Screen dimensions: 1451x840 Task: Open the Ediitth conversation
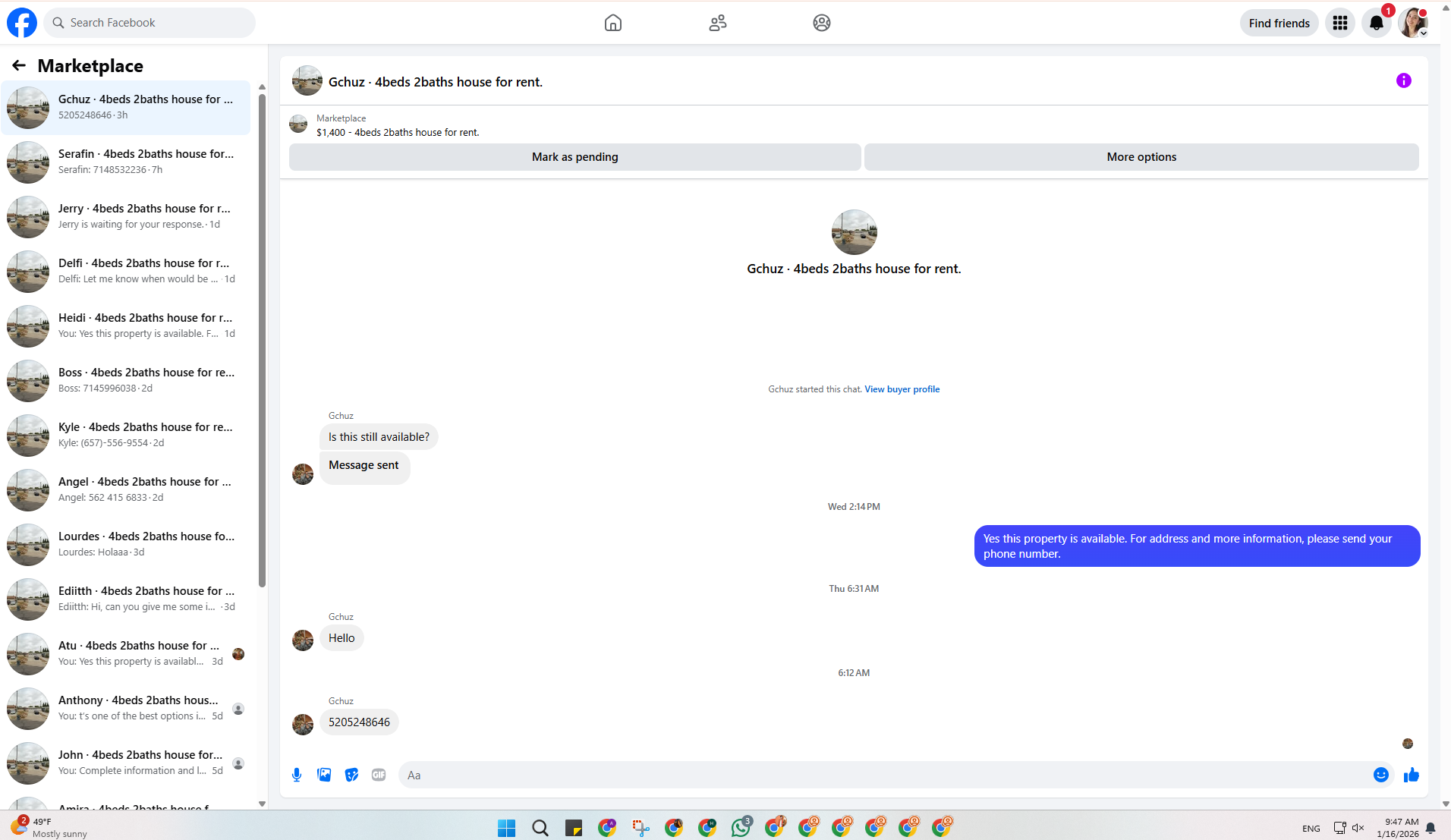coord(126,599)
